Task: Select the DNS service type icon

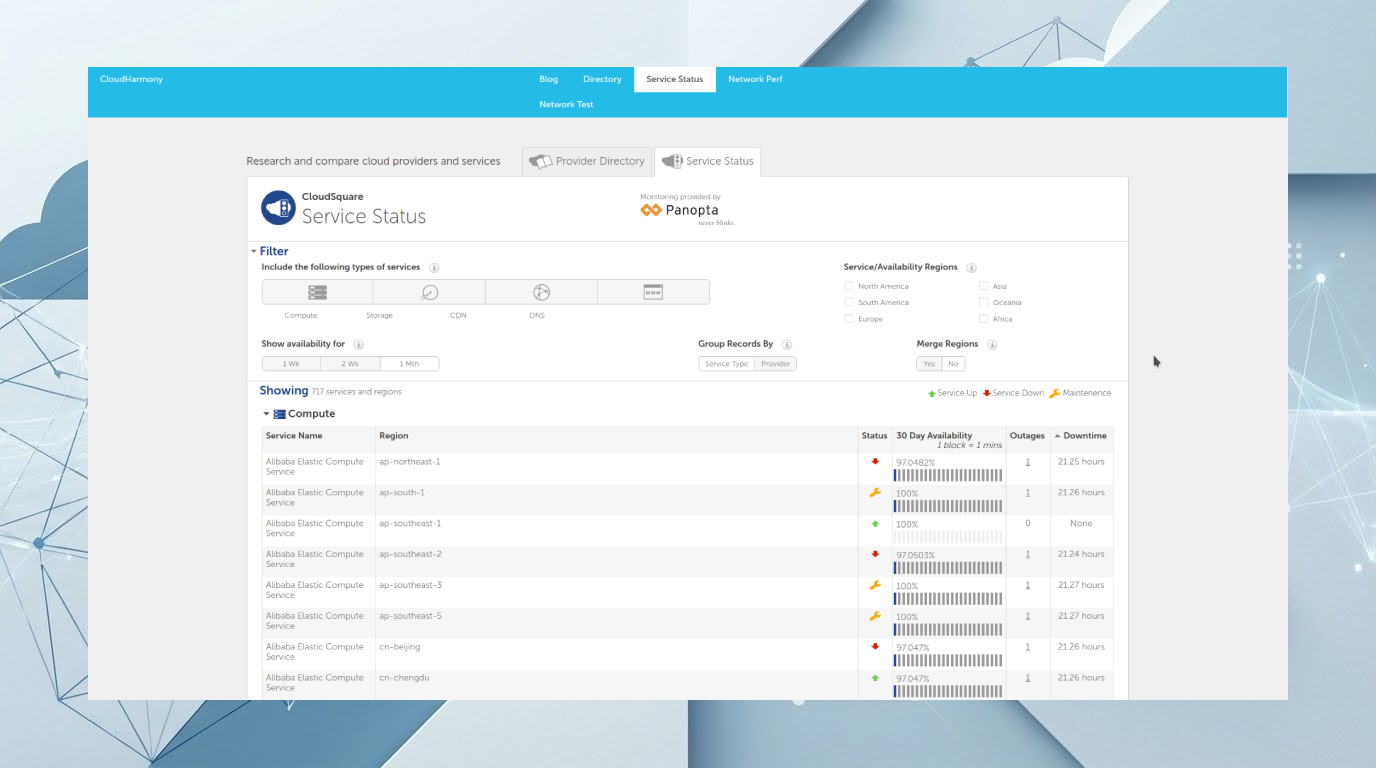Action: pyautogui.click(x=653, y=290)
